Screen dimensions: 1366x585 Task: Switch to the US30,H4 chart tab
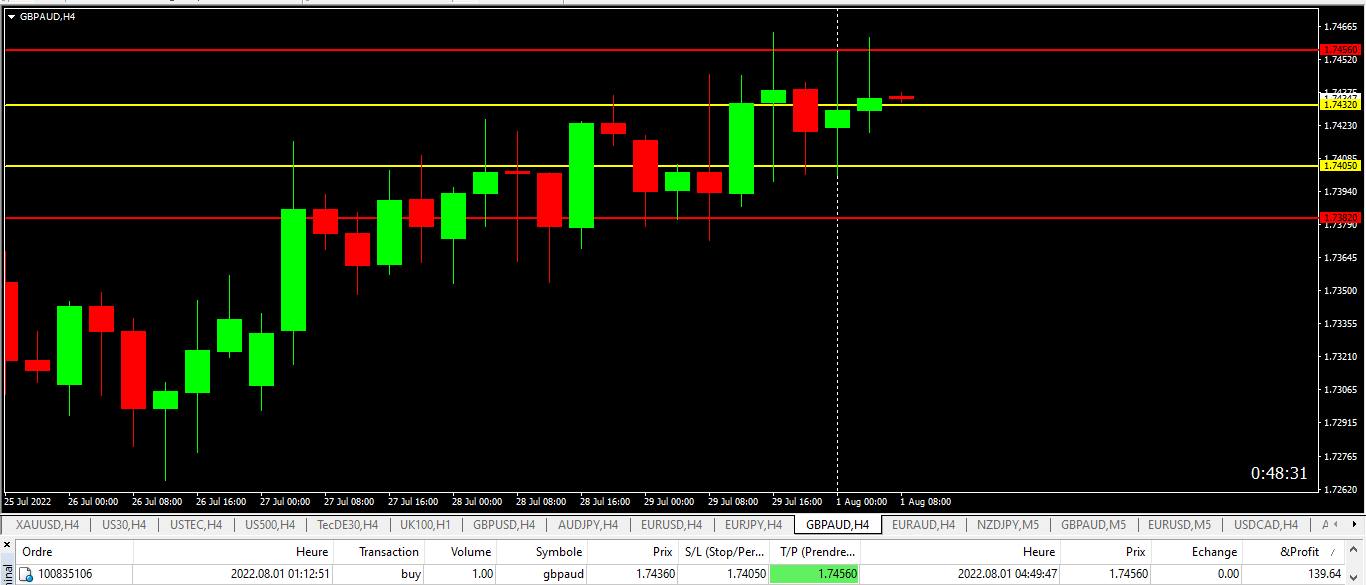(124, 524)
